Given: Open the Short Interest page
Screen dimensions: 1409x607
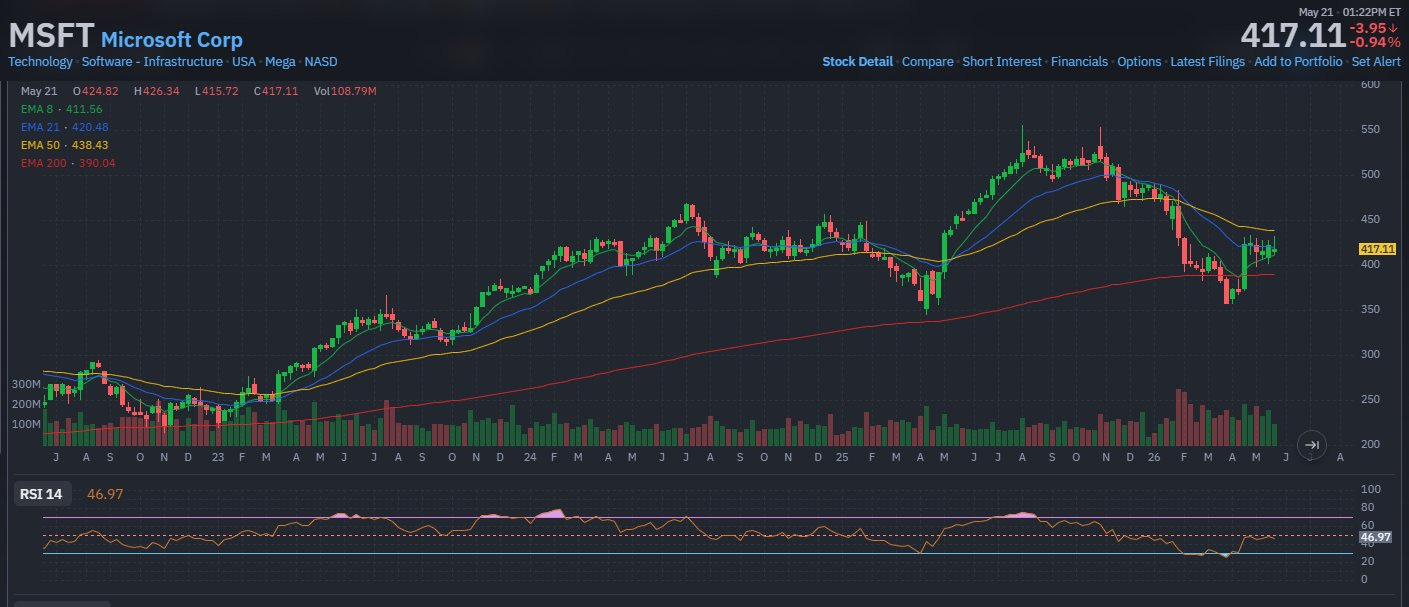Looking at the screenshot, I should tap(1002, 62).
